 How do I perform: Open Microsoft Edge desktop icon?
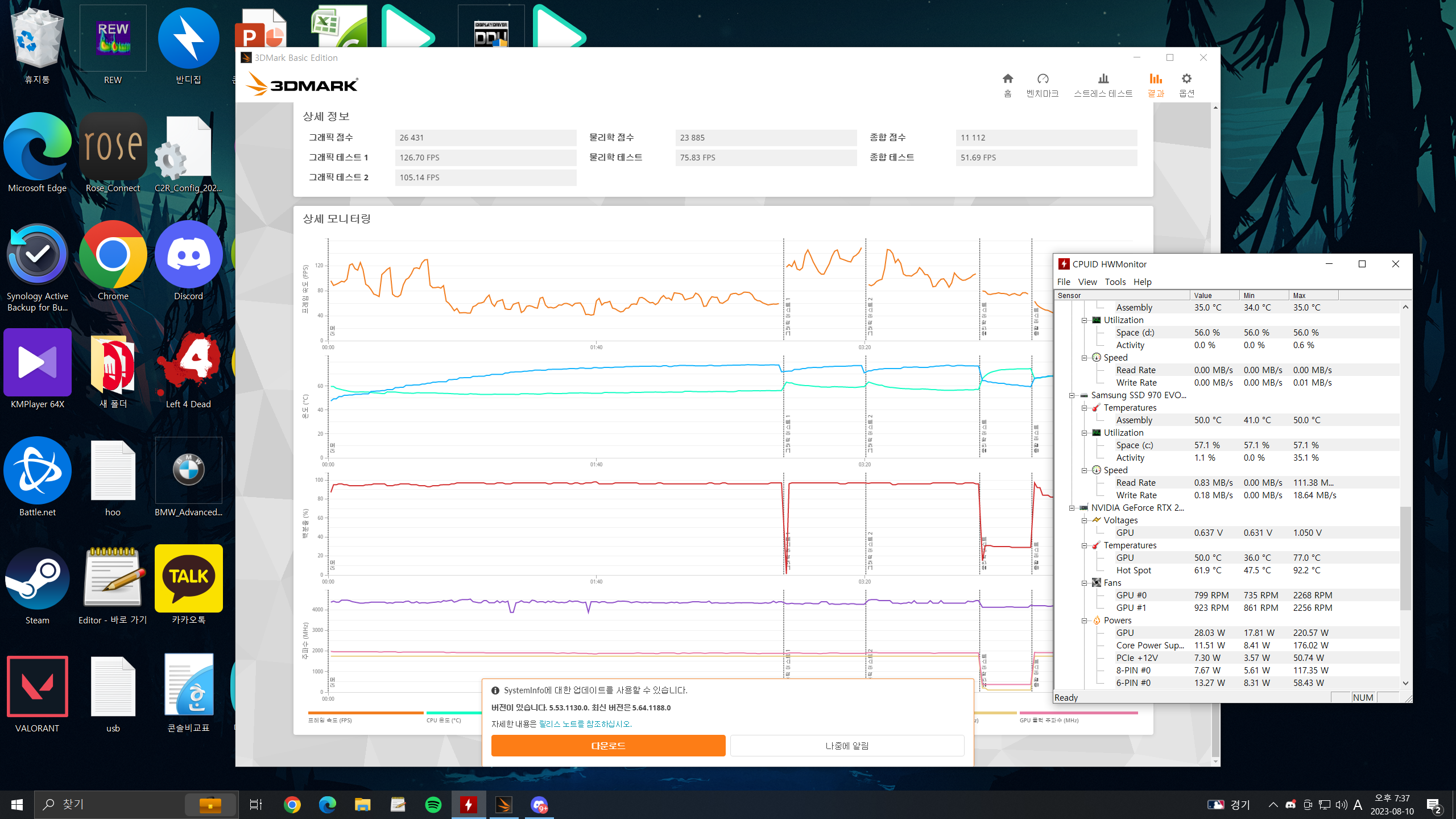[38, 154]
